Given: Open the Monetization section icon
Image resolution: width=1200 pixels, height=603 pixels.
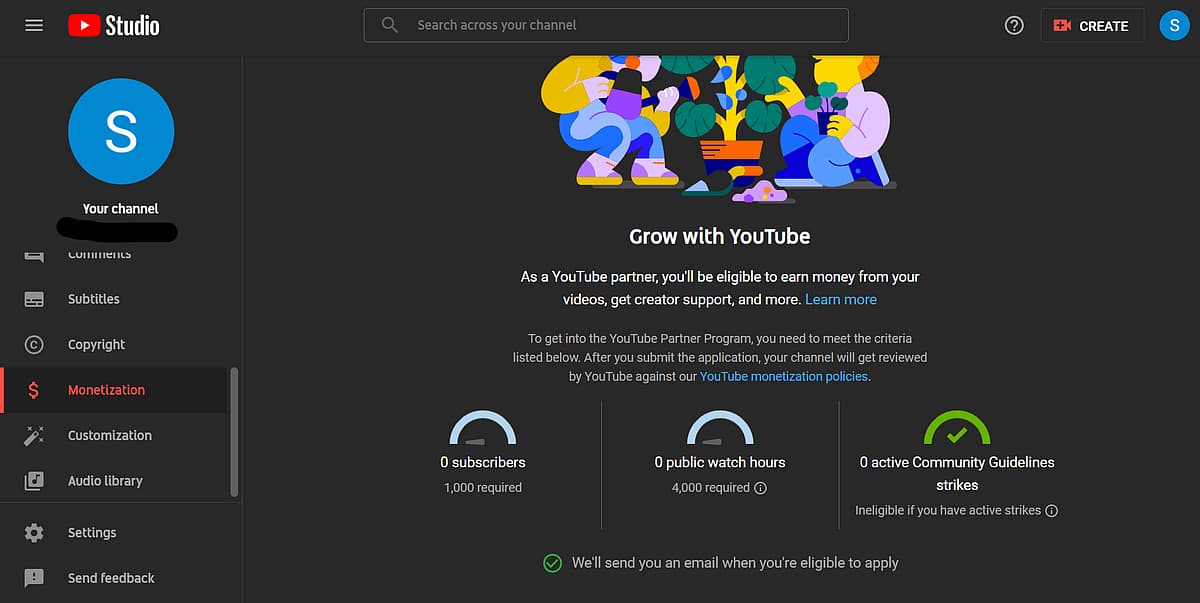Looking at the screenshot, I should (33, 389).
